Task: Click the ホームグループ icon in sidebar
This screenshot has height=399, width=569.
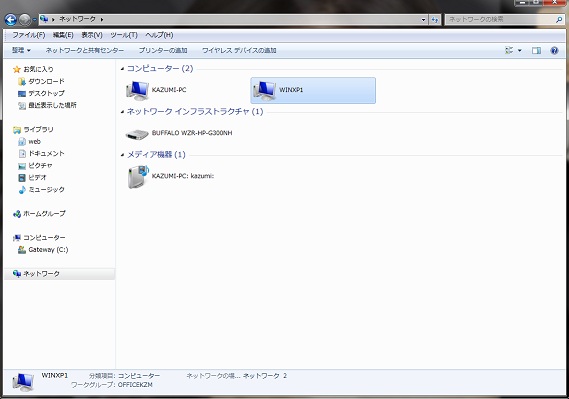Action: click(x=17, y=214)
